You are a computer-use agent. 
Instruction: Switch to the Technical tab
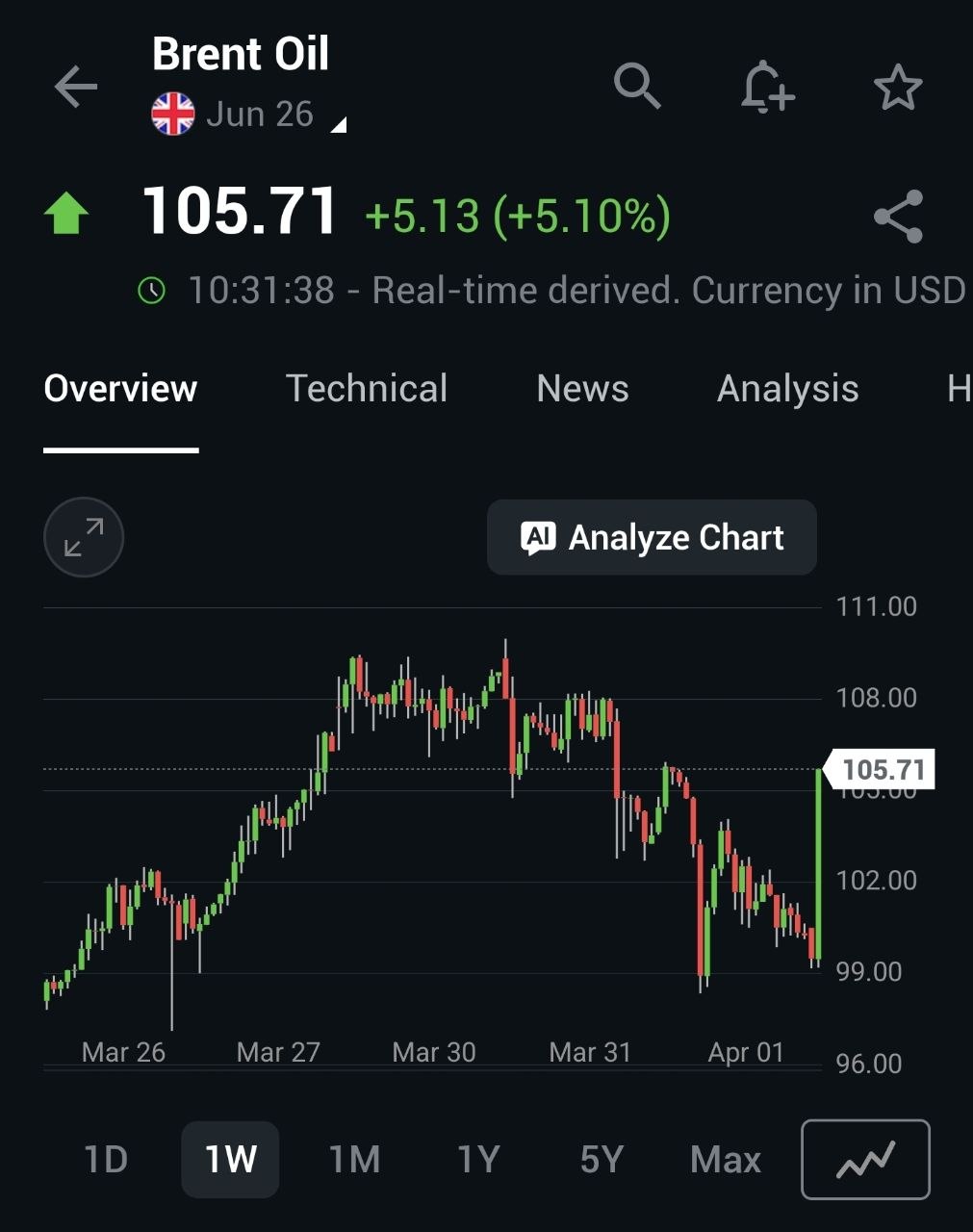367,389
